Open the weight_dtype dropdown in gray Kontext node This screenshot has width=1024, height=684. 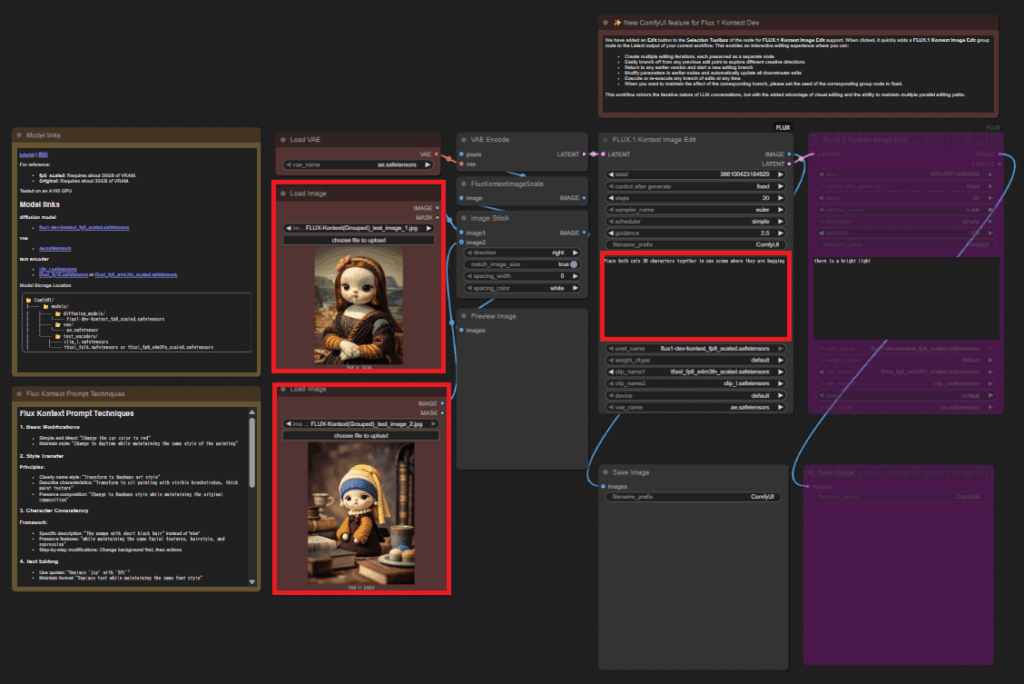pyautogui.click(x=696, y=360)
